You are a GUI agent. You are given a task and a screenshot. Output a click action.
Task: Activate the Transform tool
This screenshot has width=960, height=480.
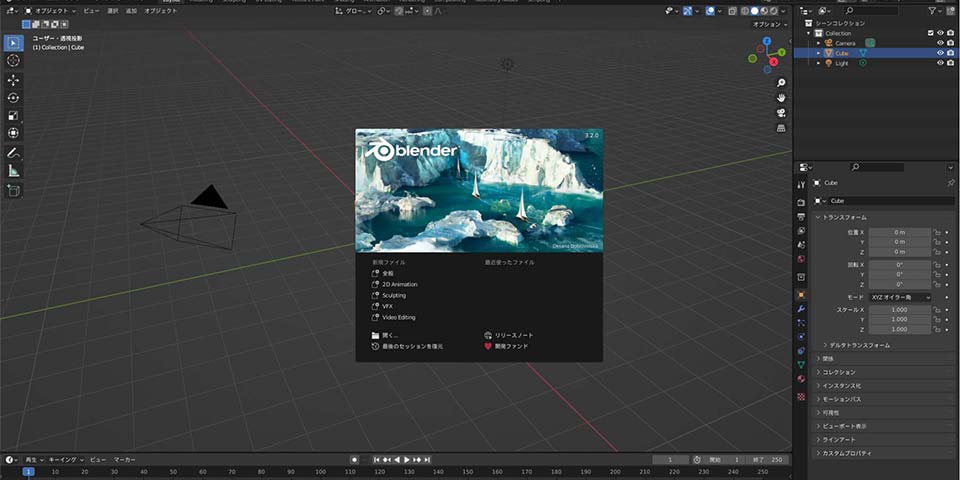click(x=13, y=133)
